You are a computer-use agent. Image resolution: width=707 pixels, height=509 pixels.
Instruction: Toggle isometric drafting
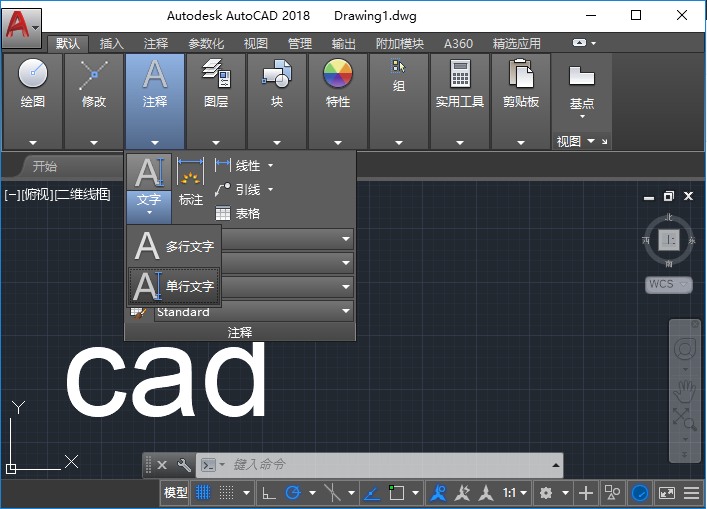(332, 493)
